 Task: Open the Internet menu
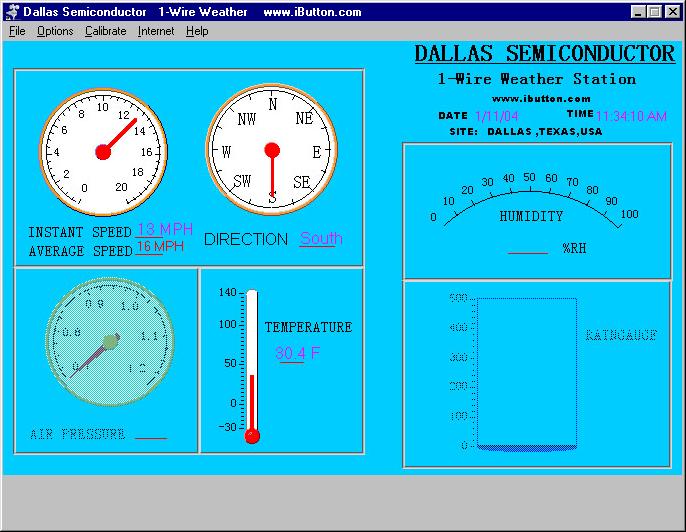[156, 31]
